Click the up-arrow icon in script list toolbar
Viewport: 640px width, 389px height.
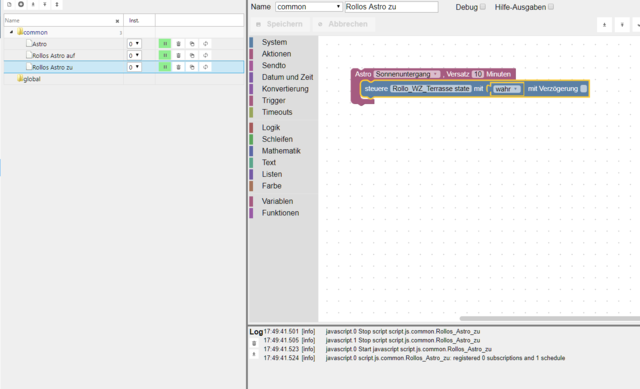click(x=33, y=4)
